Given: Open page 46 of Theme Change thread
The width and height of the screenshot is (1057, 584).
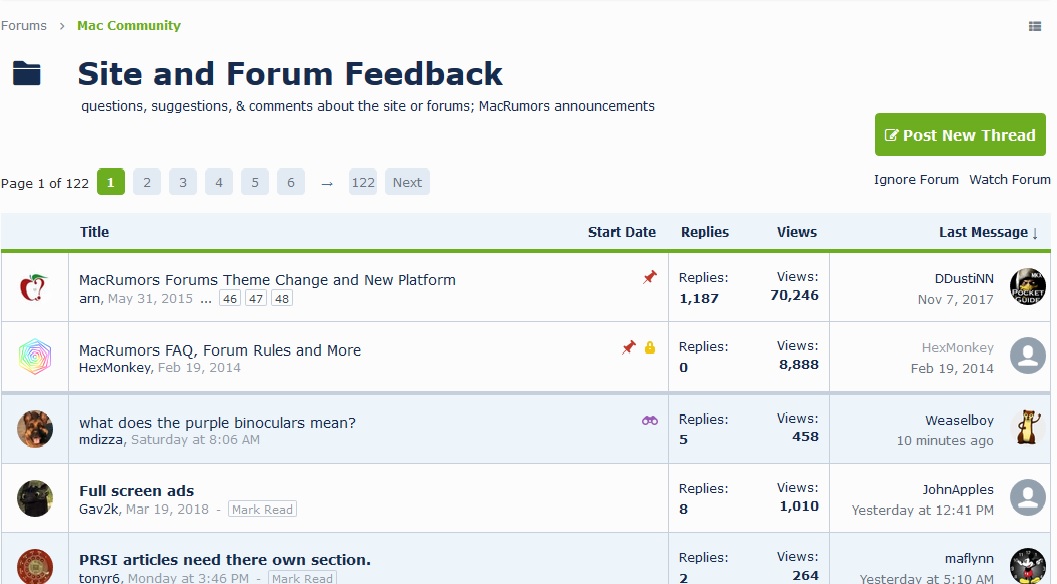Looking at the screenshot, I should [x=230, y=299].
